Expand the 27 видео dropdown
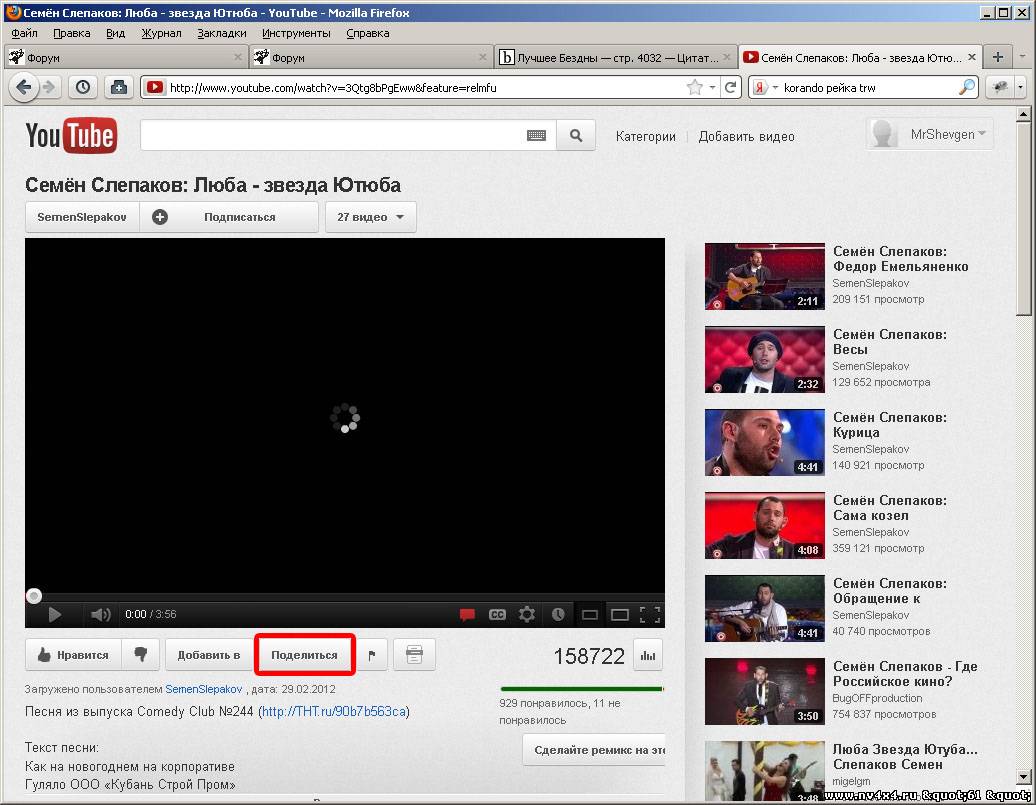The height and width of the screenshot is (805, 1036). coord(371,217)
